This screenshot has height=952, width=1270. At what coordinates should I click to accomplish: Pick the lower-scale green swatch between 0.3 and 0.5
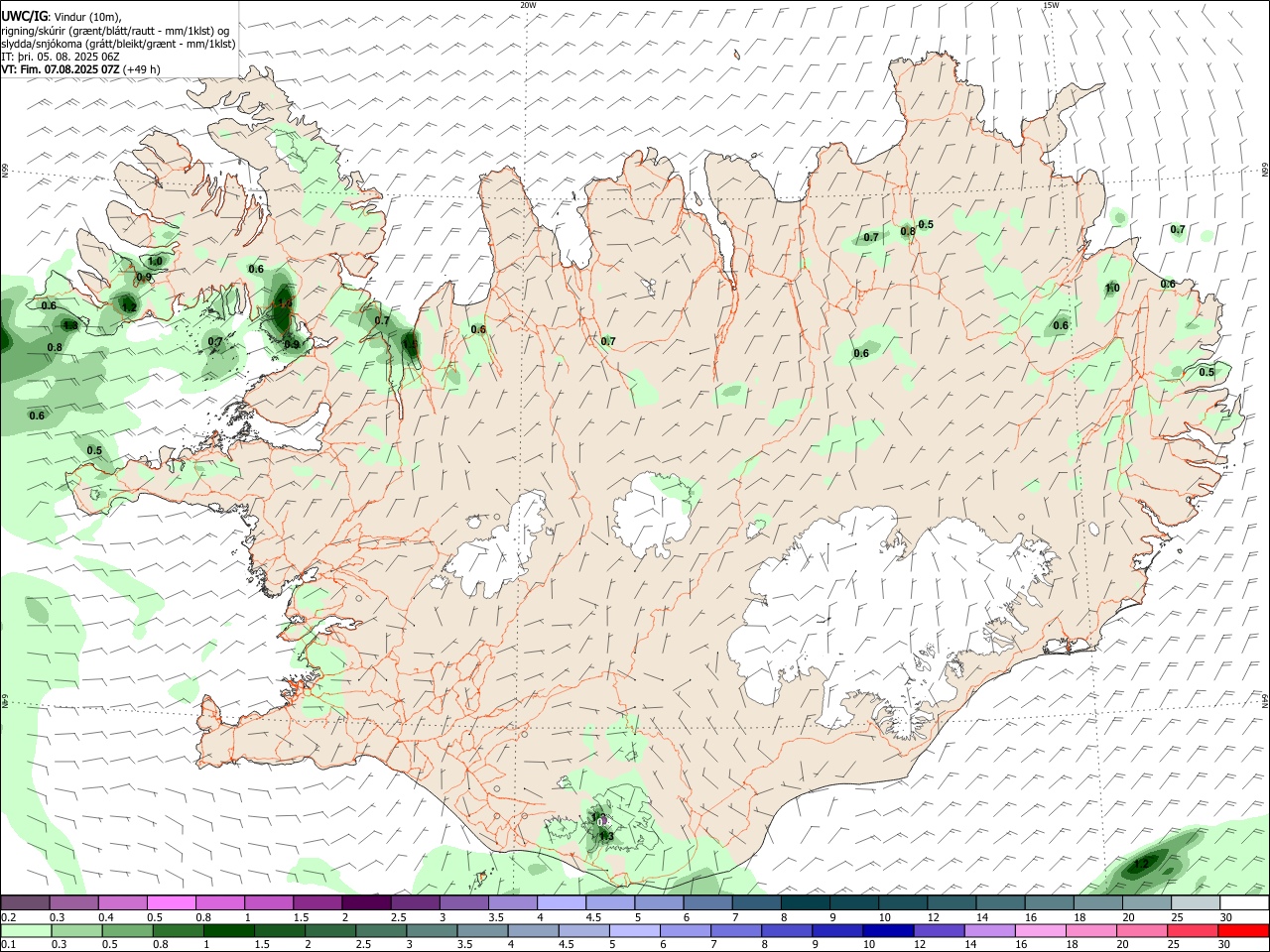coord(76,930)
